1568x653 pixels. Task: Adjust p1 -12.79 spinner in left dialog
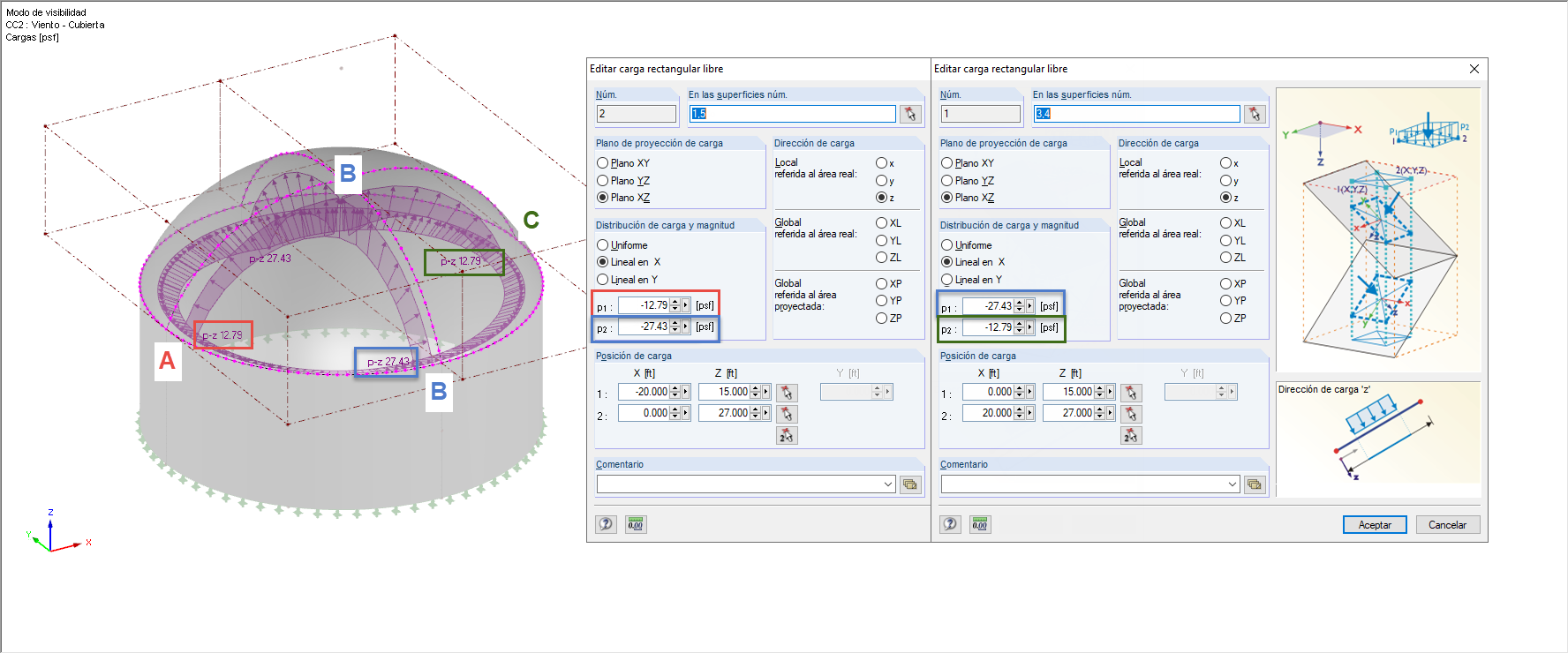(x=675, y=305)
